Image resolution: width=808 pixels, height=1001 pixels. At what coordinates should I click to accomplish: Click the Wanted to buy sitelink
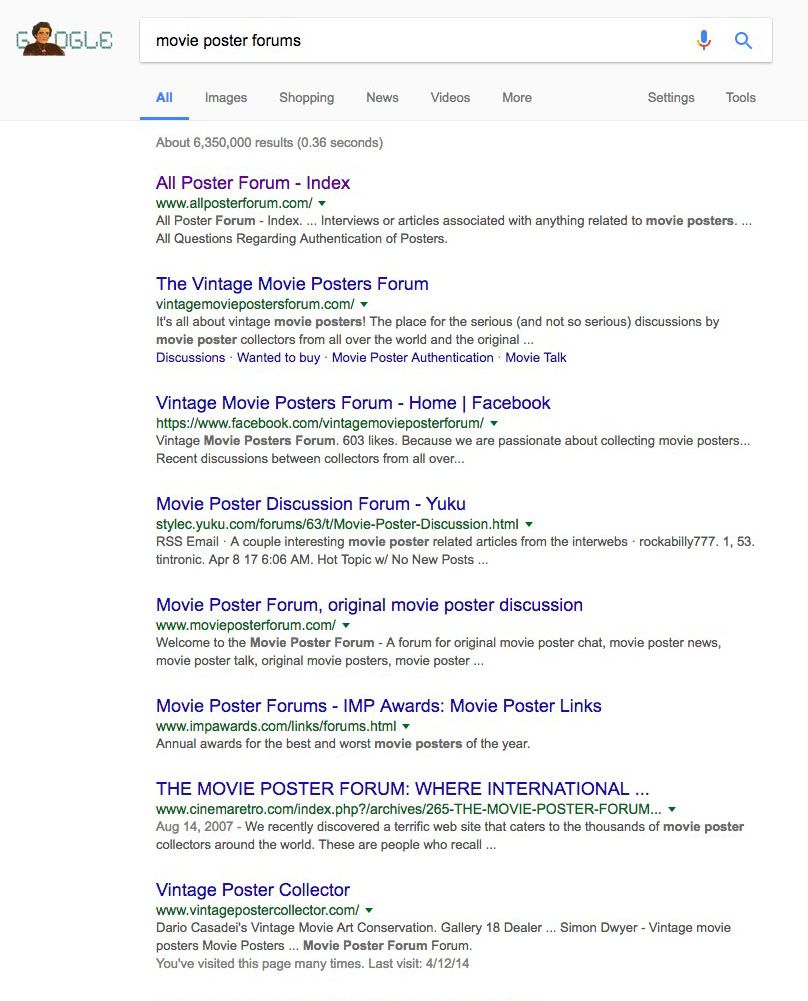point(279,358)
